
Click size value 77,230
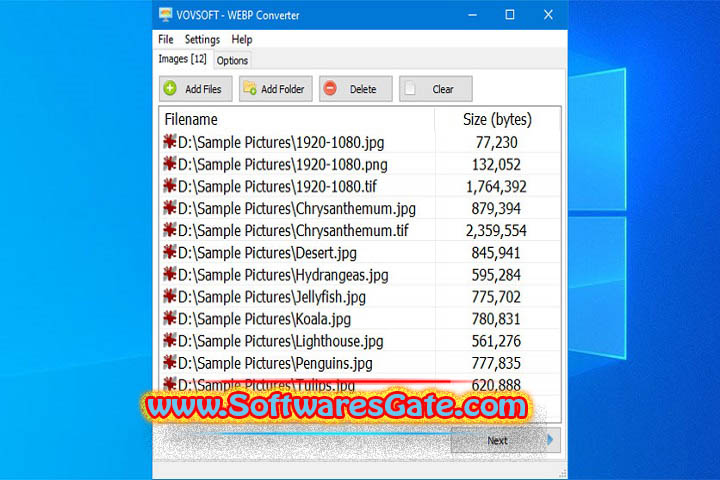tap(496, 143)
